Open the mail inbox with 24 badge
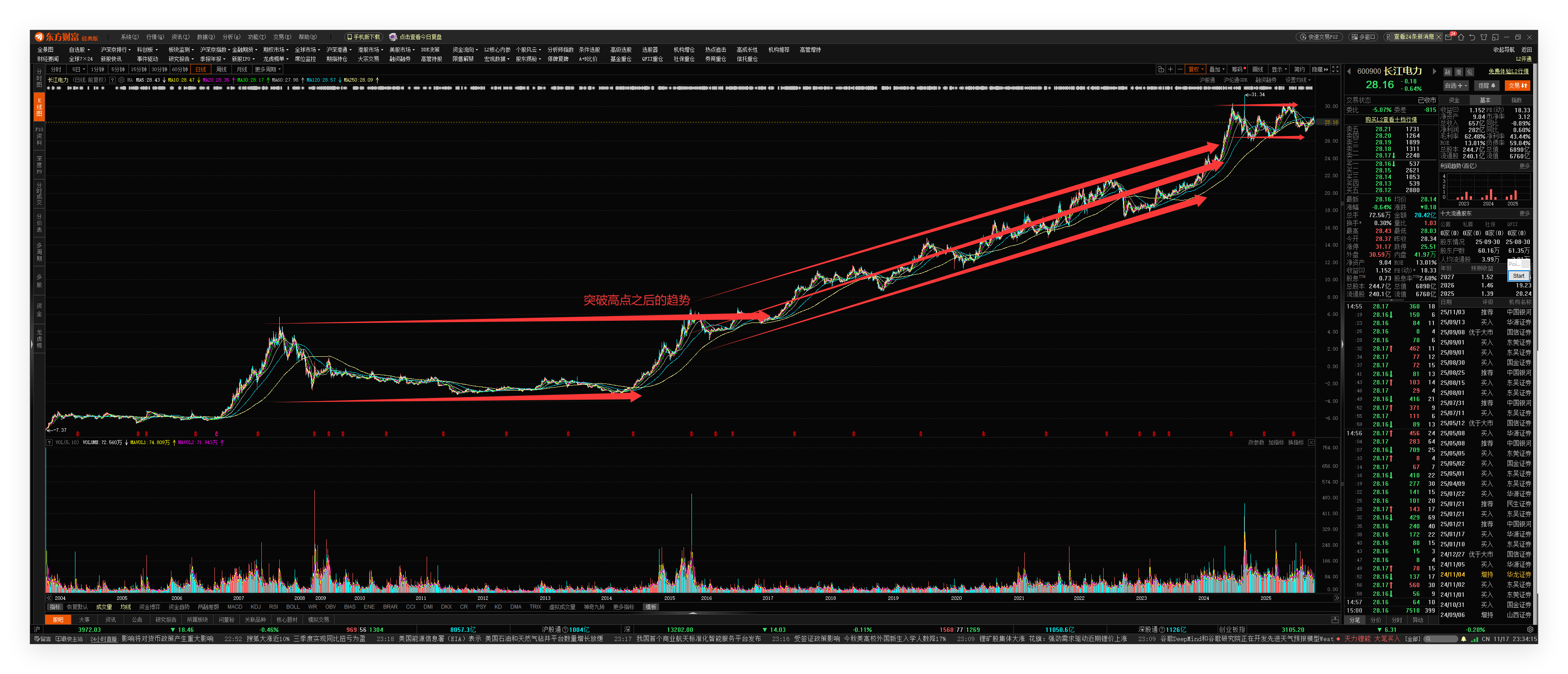 click(1448, 37)
